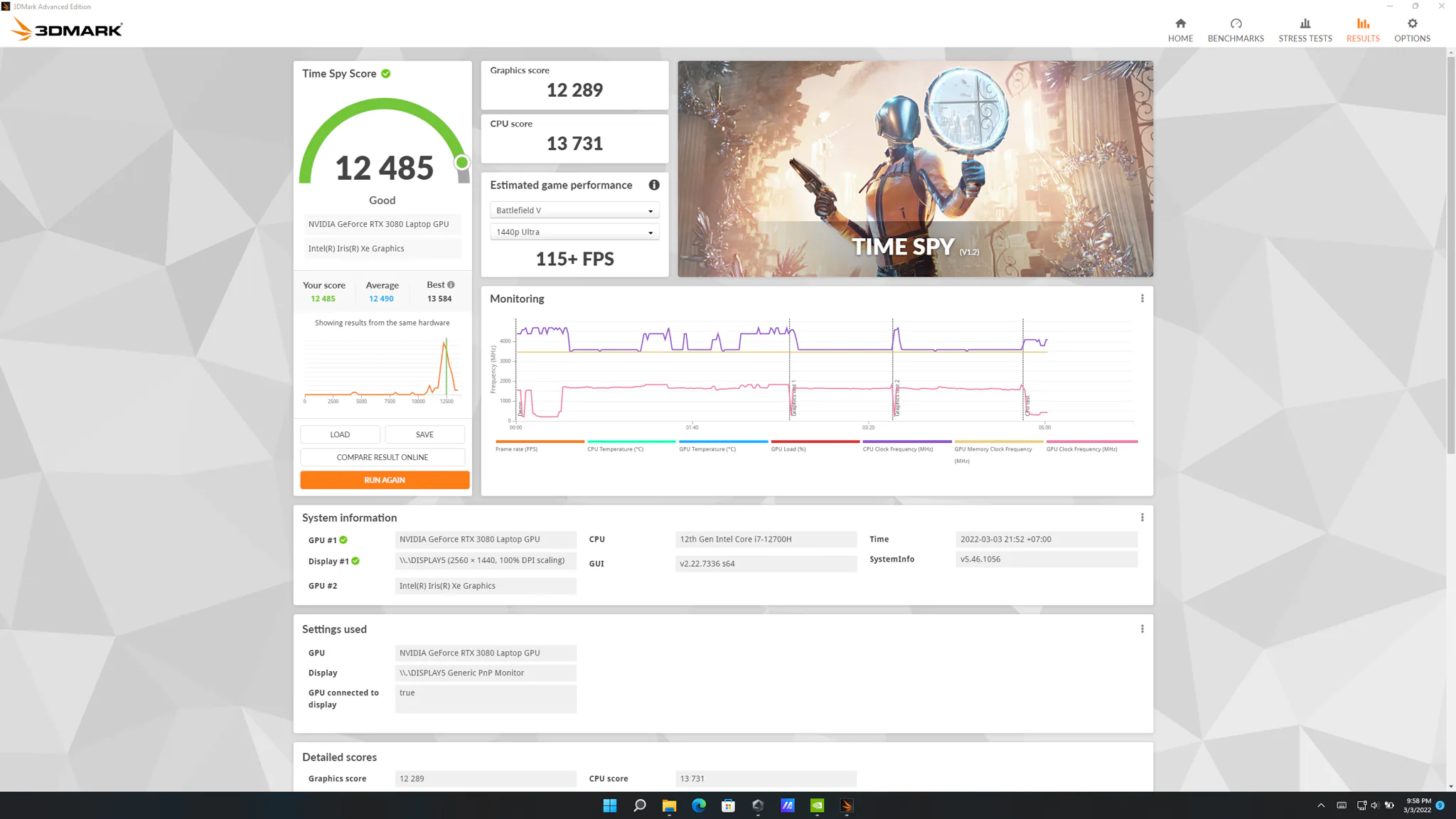
Task: Open File Explorer from taskbar
Action: coord(669,805)
